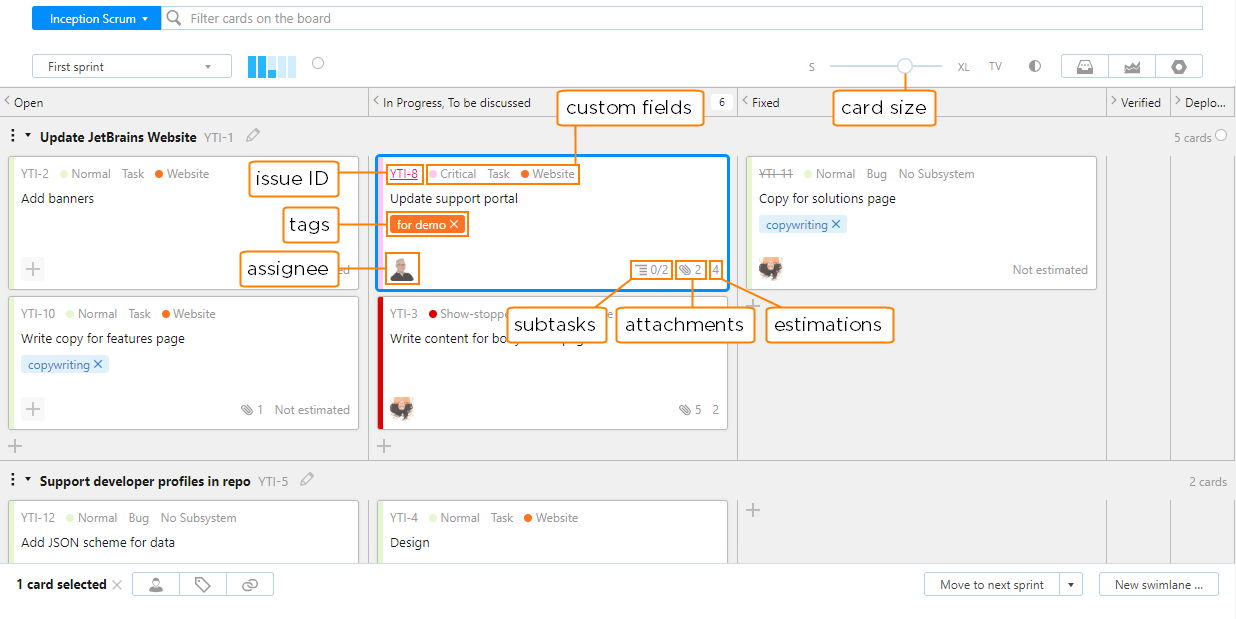
Task: Toggle the contrast half-circle icon
Action: tap(1035, 66)
